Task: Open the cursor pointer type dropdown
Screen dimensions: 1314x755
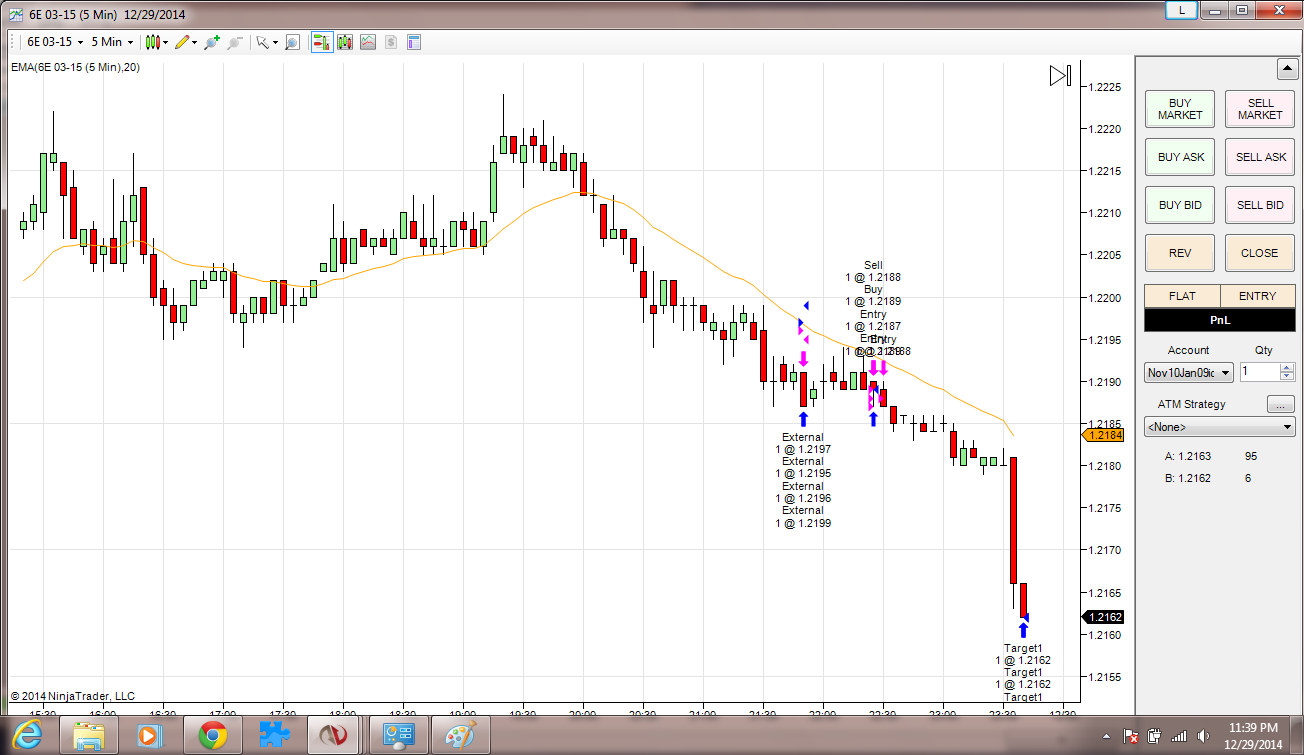Action: (265, 42)
